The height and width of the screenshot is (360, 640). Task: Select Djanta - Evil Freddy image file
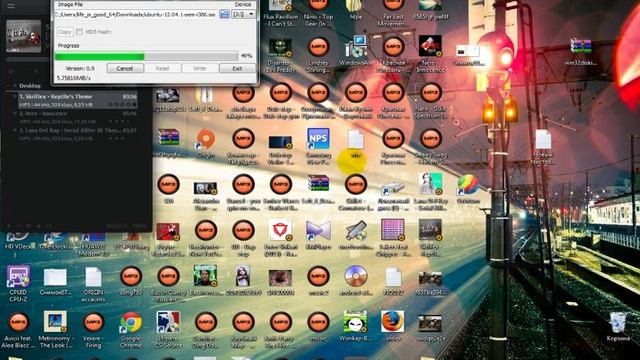click(x=280, y=55)
